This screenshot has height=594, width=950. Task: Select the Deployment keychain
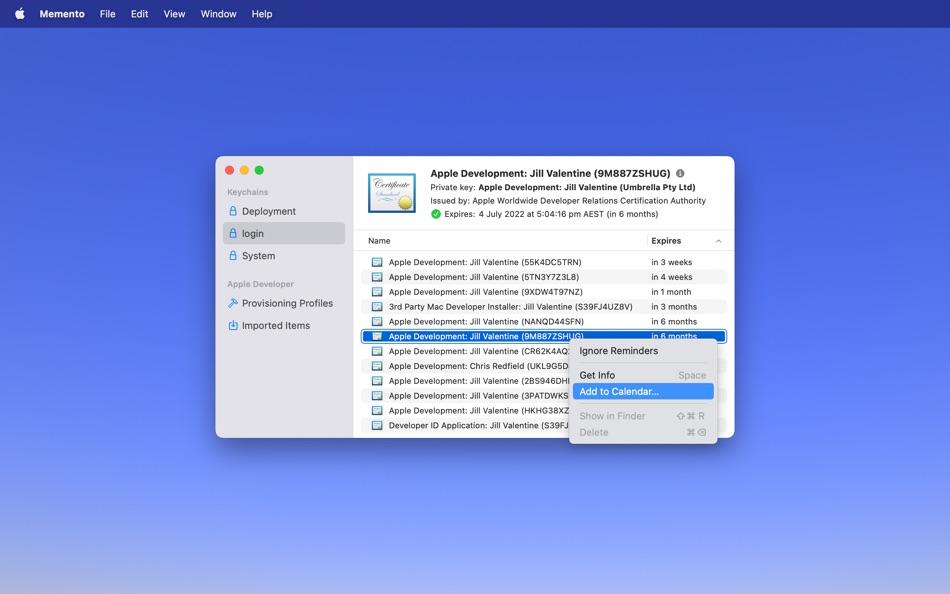(x=284, y=211)
